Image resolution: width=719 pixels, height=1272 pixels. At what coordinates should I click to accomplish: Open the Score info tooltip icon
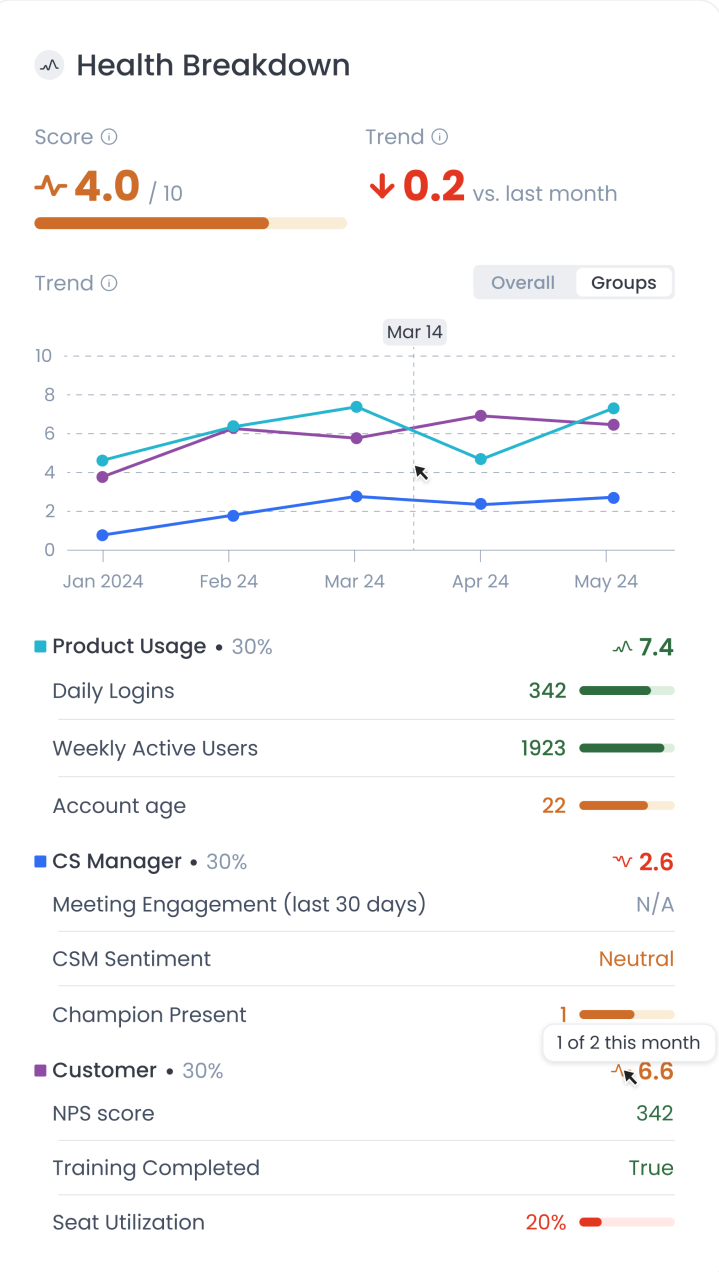[110, 137]
